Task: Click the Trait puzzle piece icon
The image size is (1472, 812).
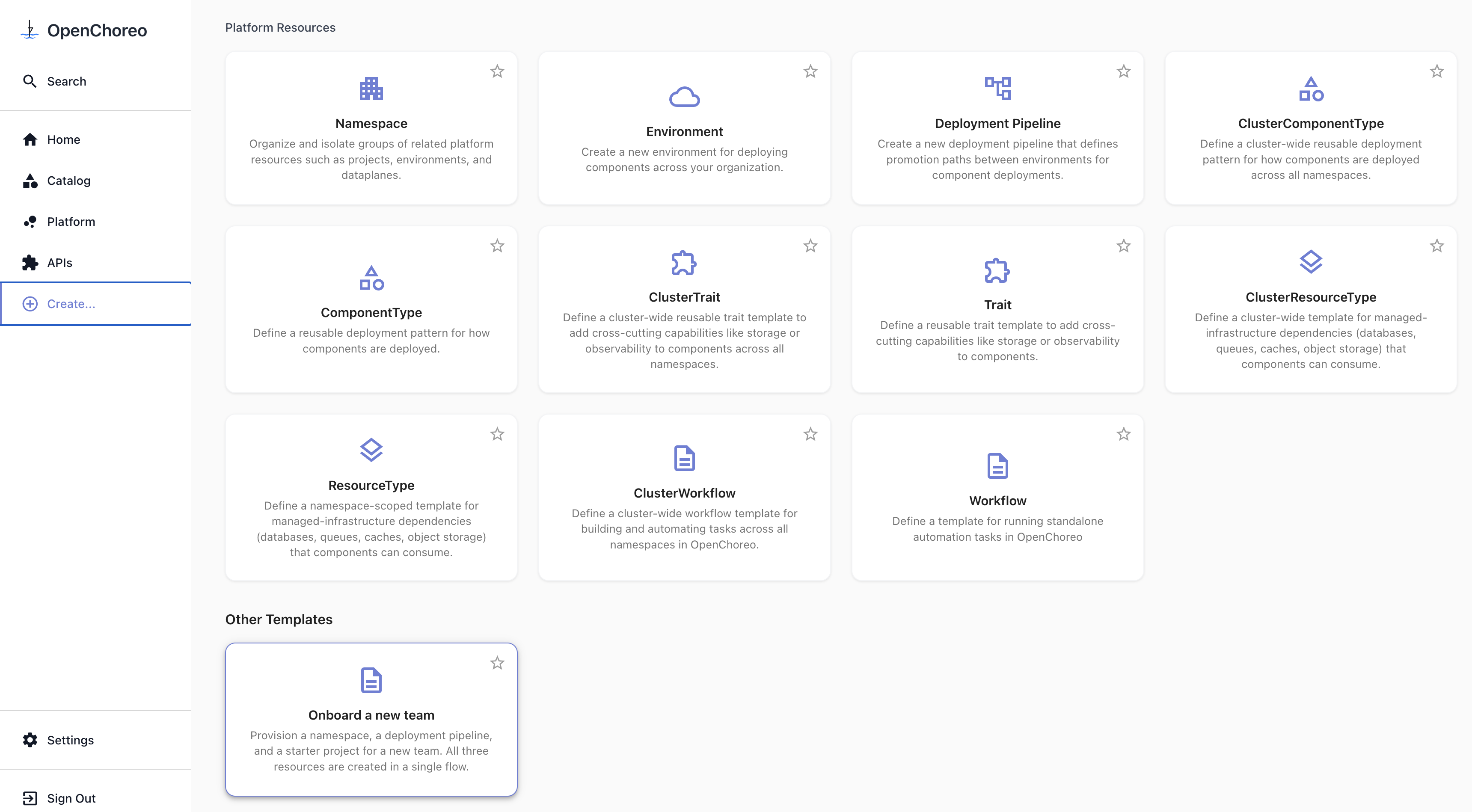Action: click(998, 270)
